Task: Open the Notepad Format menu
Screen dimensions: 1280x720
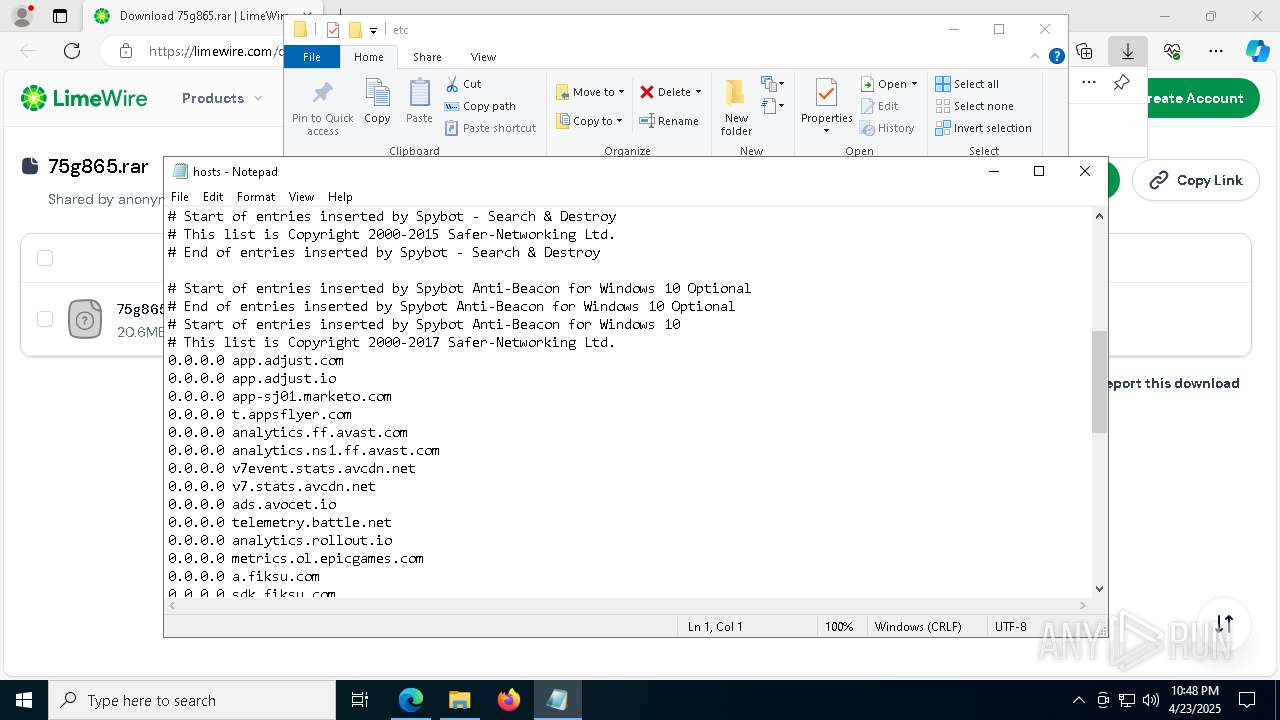Action: [x=256, y=197]
